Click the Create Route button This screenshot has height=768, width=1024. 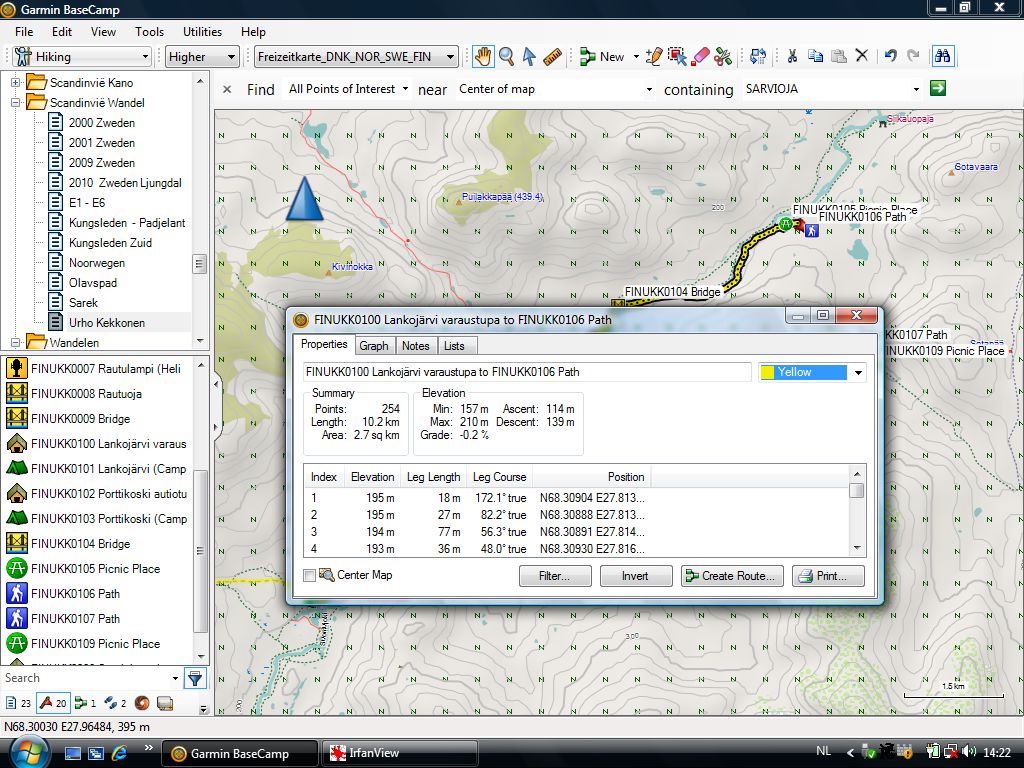pyautogui.click(x=731, y=576)
